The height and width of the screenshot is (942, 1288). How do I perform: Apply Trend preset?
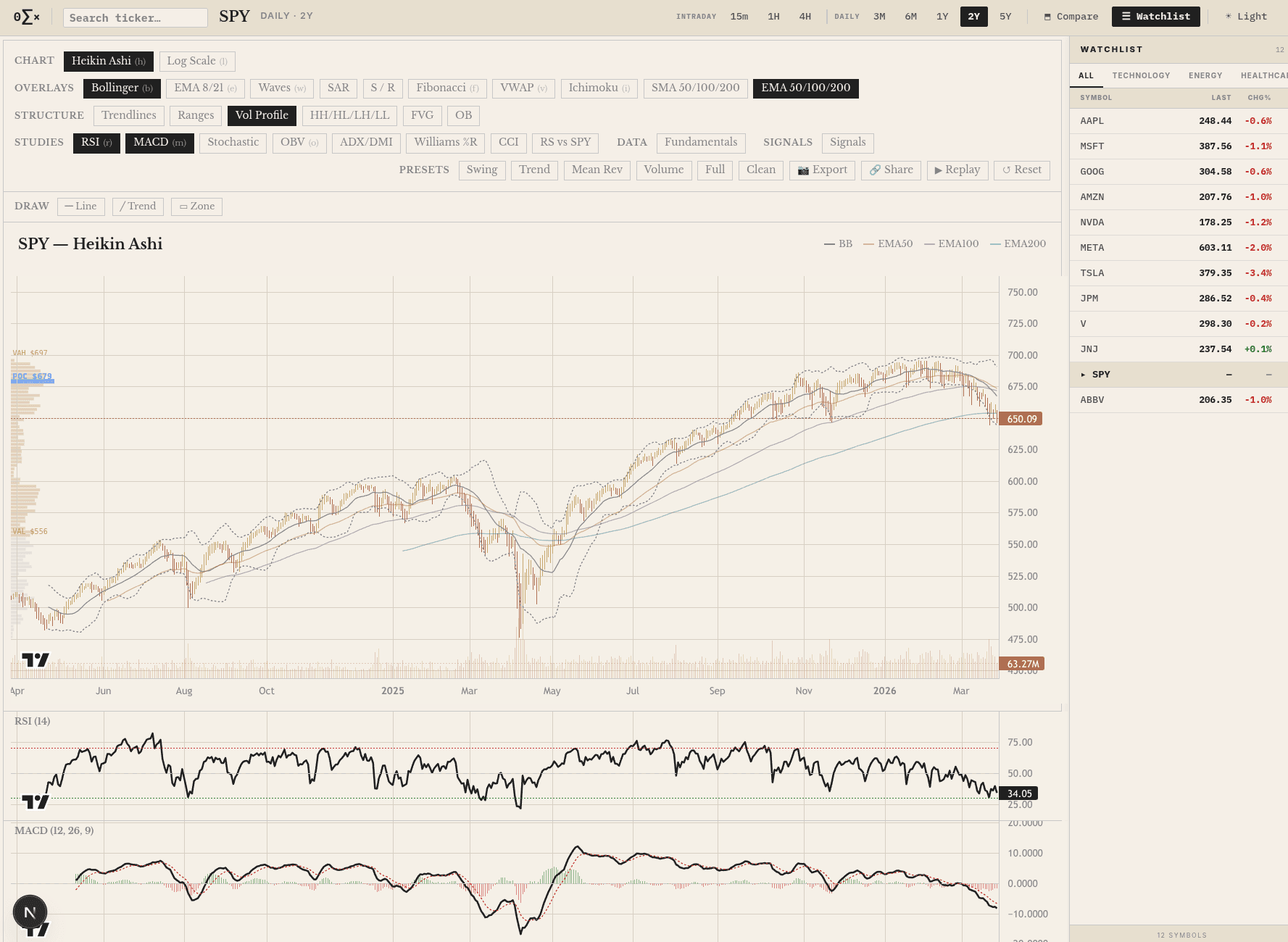(534, 170)
